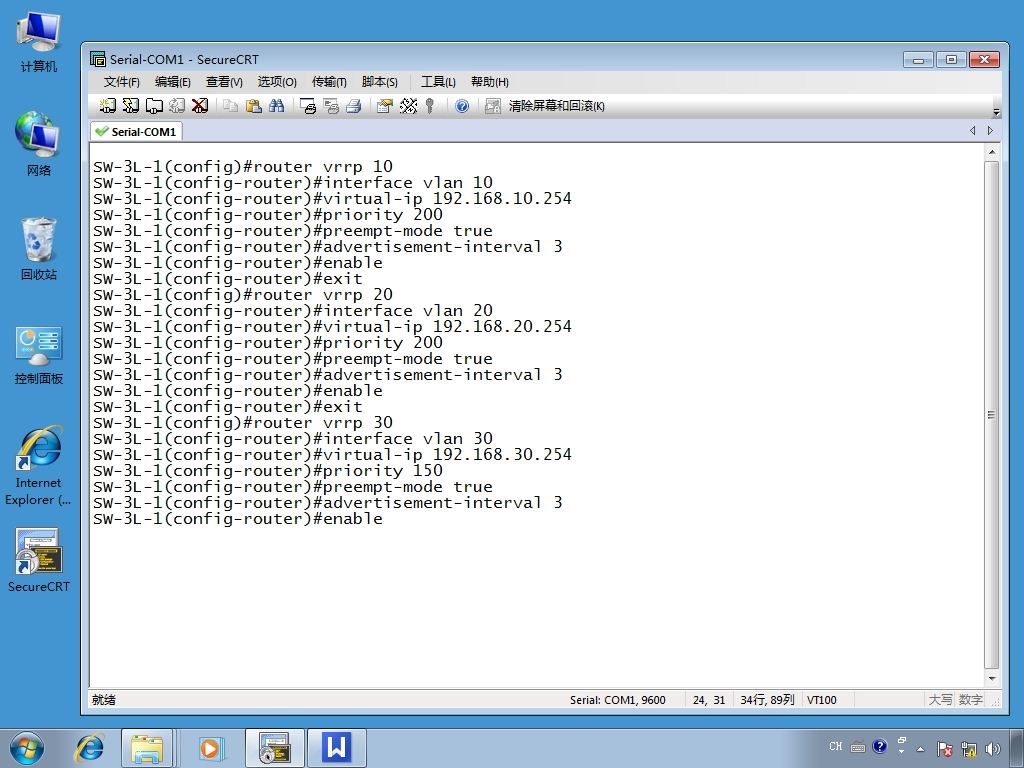The image size is (1024, 768).
Task: Click the SecureCRT window title icon
Action: (98, 59)
